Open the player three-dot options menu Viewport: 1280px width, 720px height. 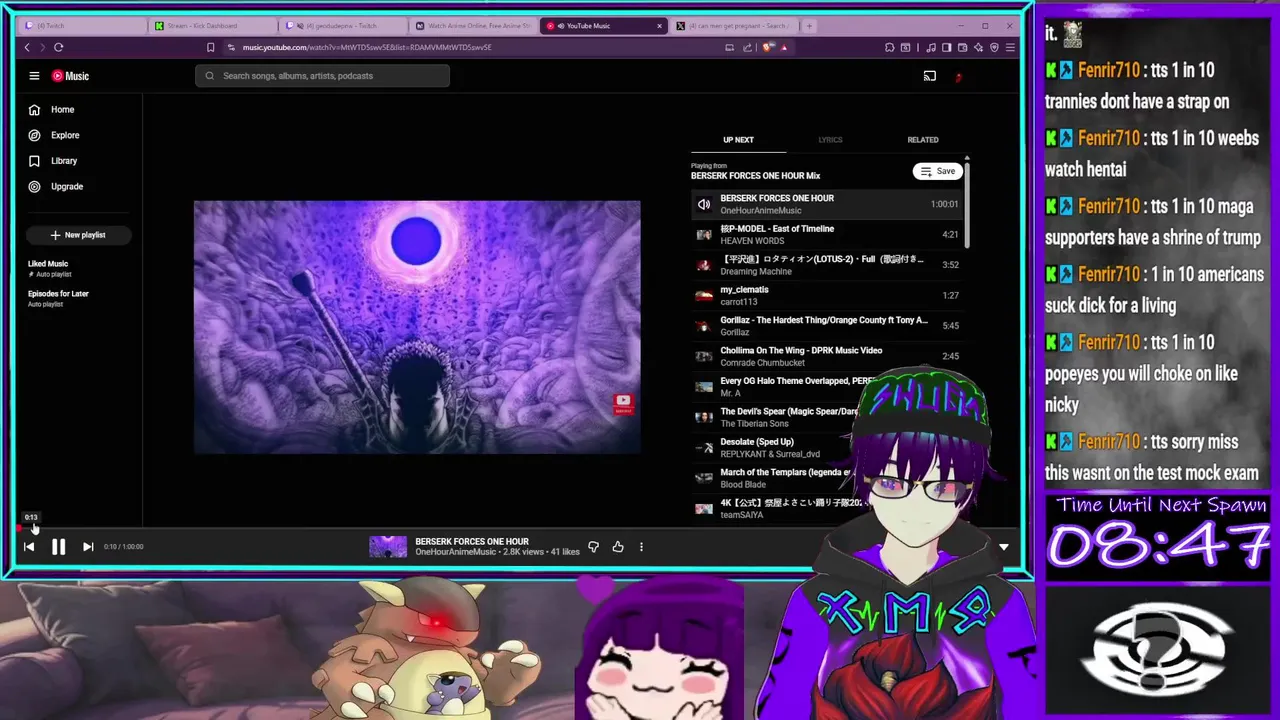point(641,547)
